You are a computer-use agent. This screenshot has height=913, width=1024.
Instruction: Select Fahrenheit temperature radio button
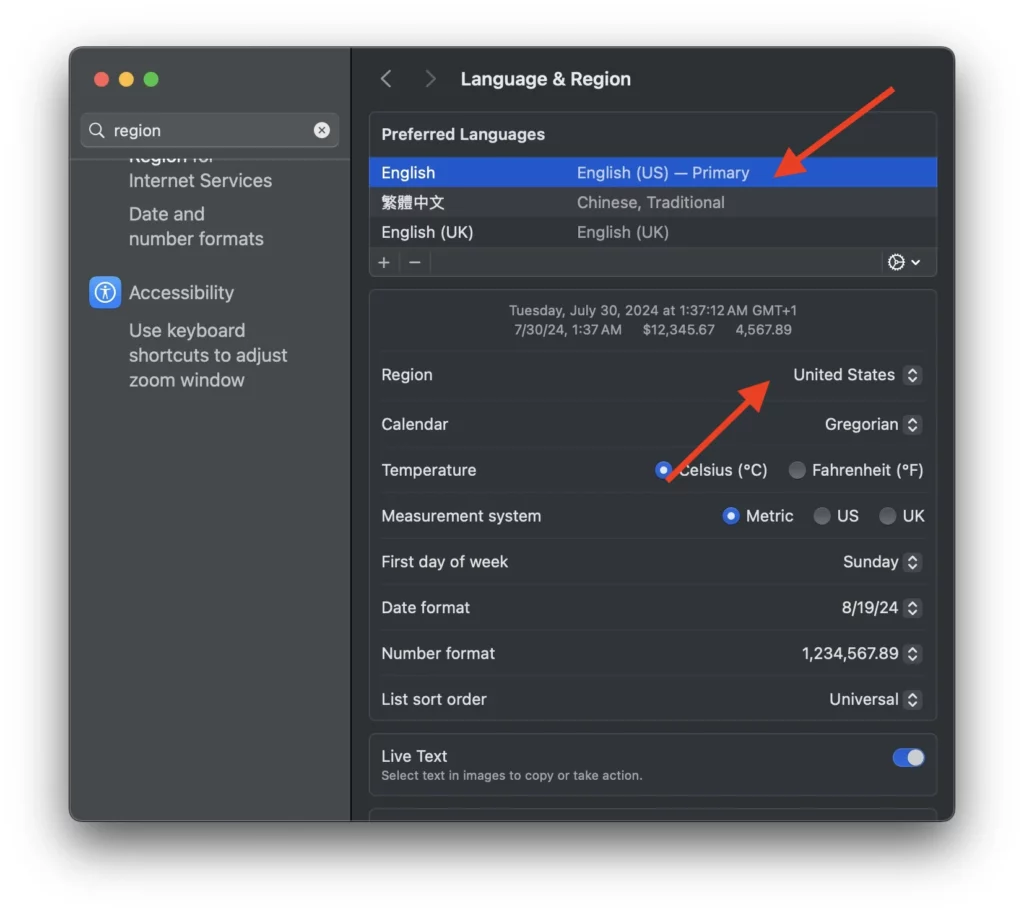click(x=796, y=470)
